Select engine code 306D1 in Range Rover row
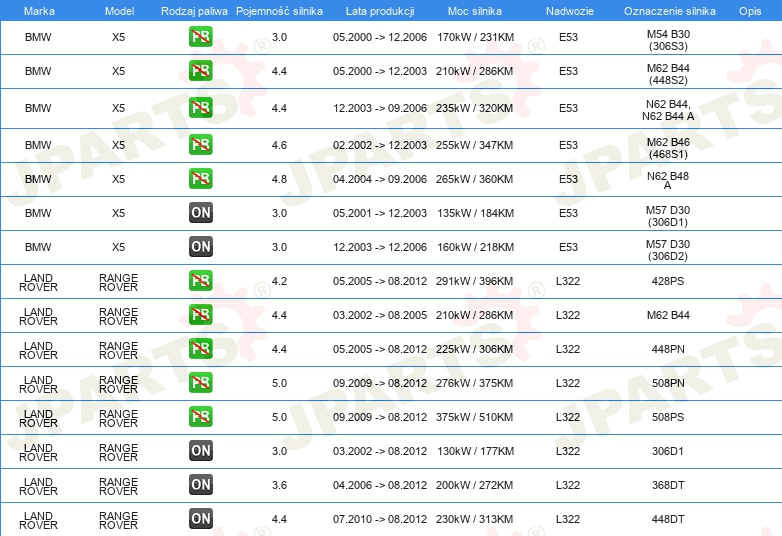Image resolution: width=782 pixels, height=536 pixels. (668, 451)
